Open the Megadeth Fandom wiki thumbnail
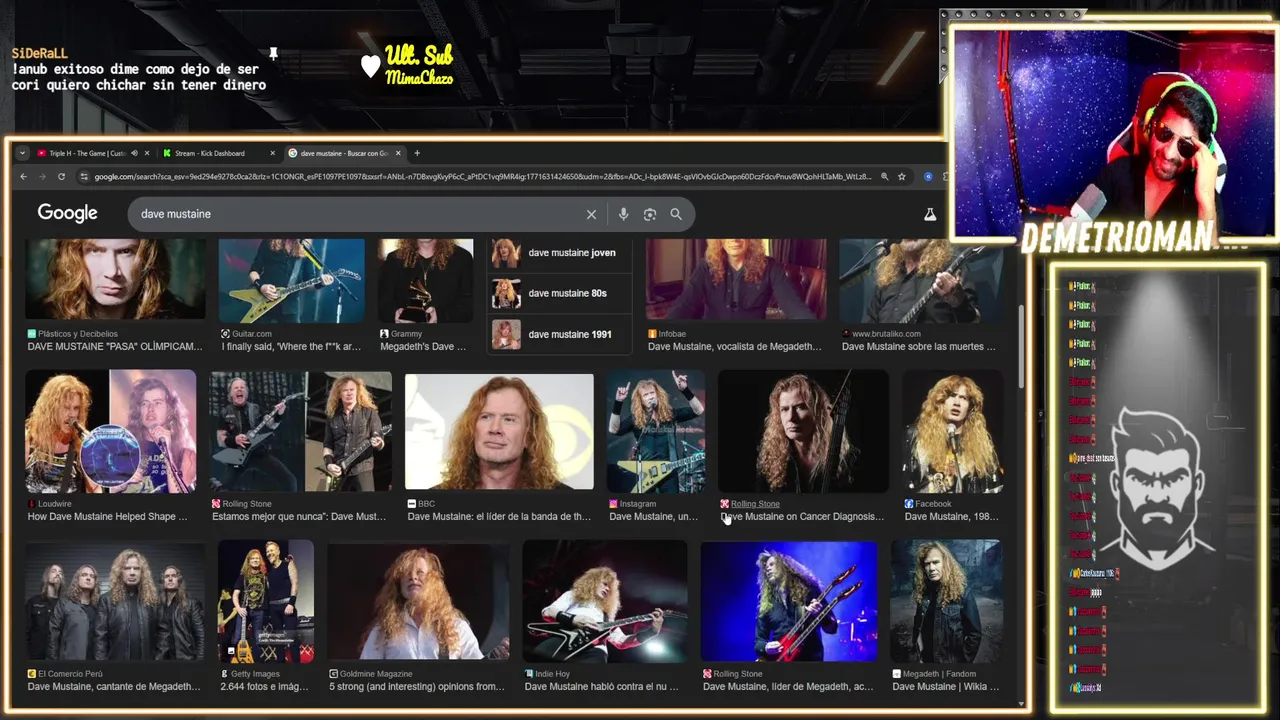1280x720 pixels. coord(946,601)
